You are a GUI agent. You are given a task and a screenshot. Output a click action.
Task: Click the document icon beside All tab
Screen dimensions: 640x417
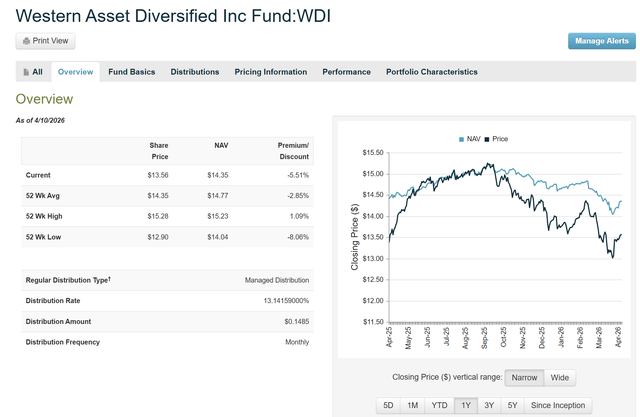[x=26, y=72]
